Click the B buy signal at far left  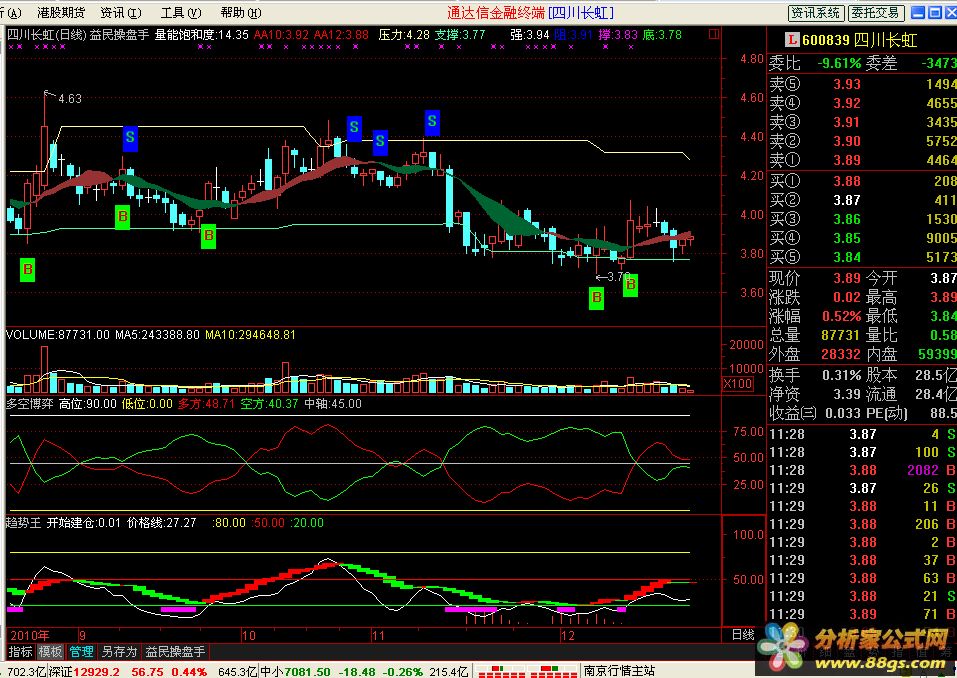point(27,270)
